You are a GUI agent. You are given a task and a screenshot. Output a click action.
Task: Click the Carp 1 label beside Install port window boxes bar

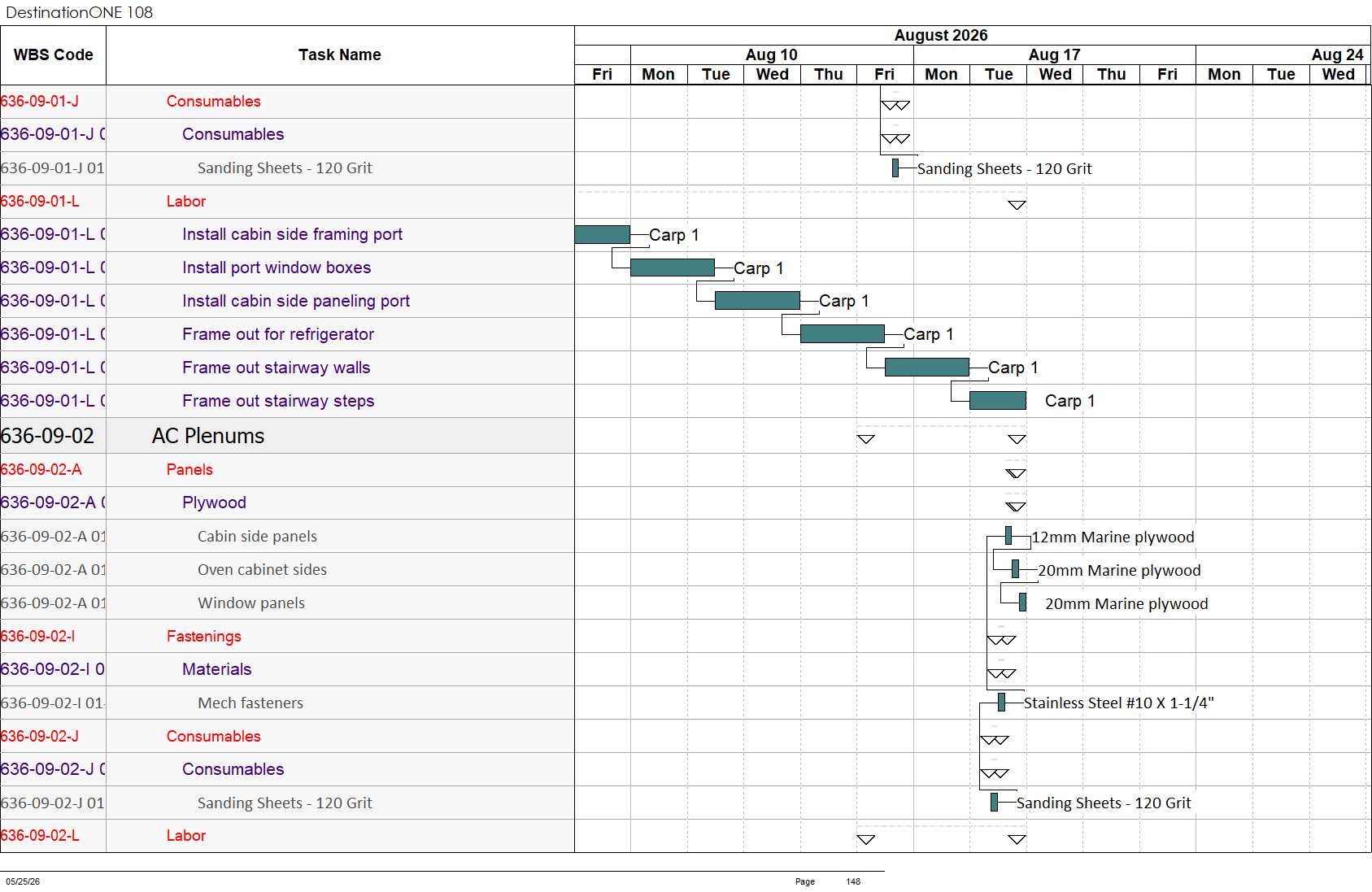758,268
